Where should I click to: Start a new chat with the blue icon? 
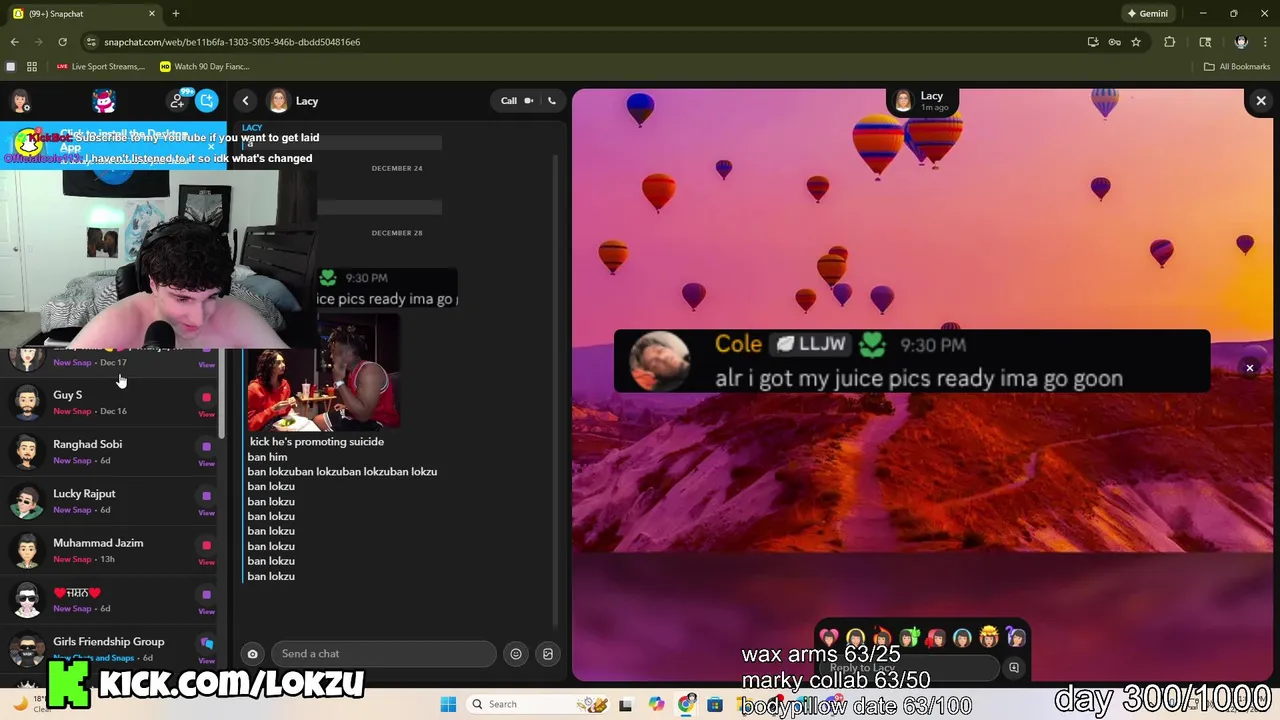coord(207,100)
